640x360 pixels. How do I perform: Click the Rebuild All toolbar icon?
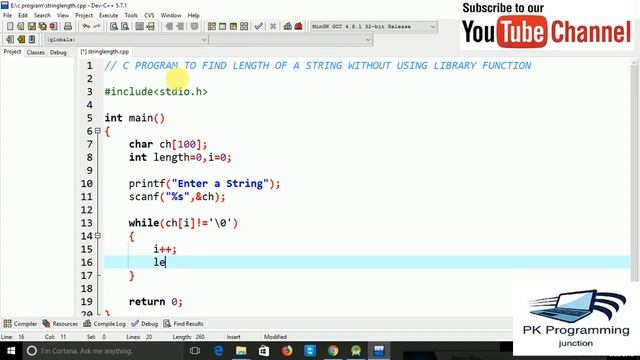(244, 27)
